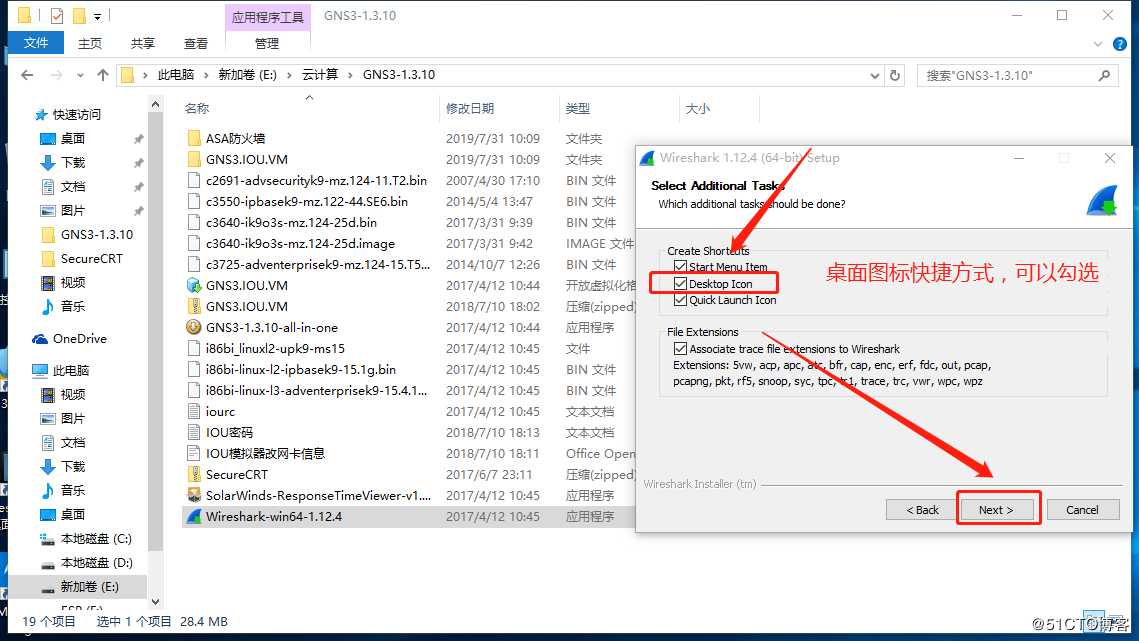The width and height of the screenshot is (1139, 641).
Task: Select the c3550-ipbasek9 bin file icon
Action: coord(194,201)
